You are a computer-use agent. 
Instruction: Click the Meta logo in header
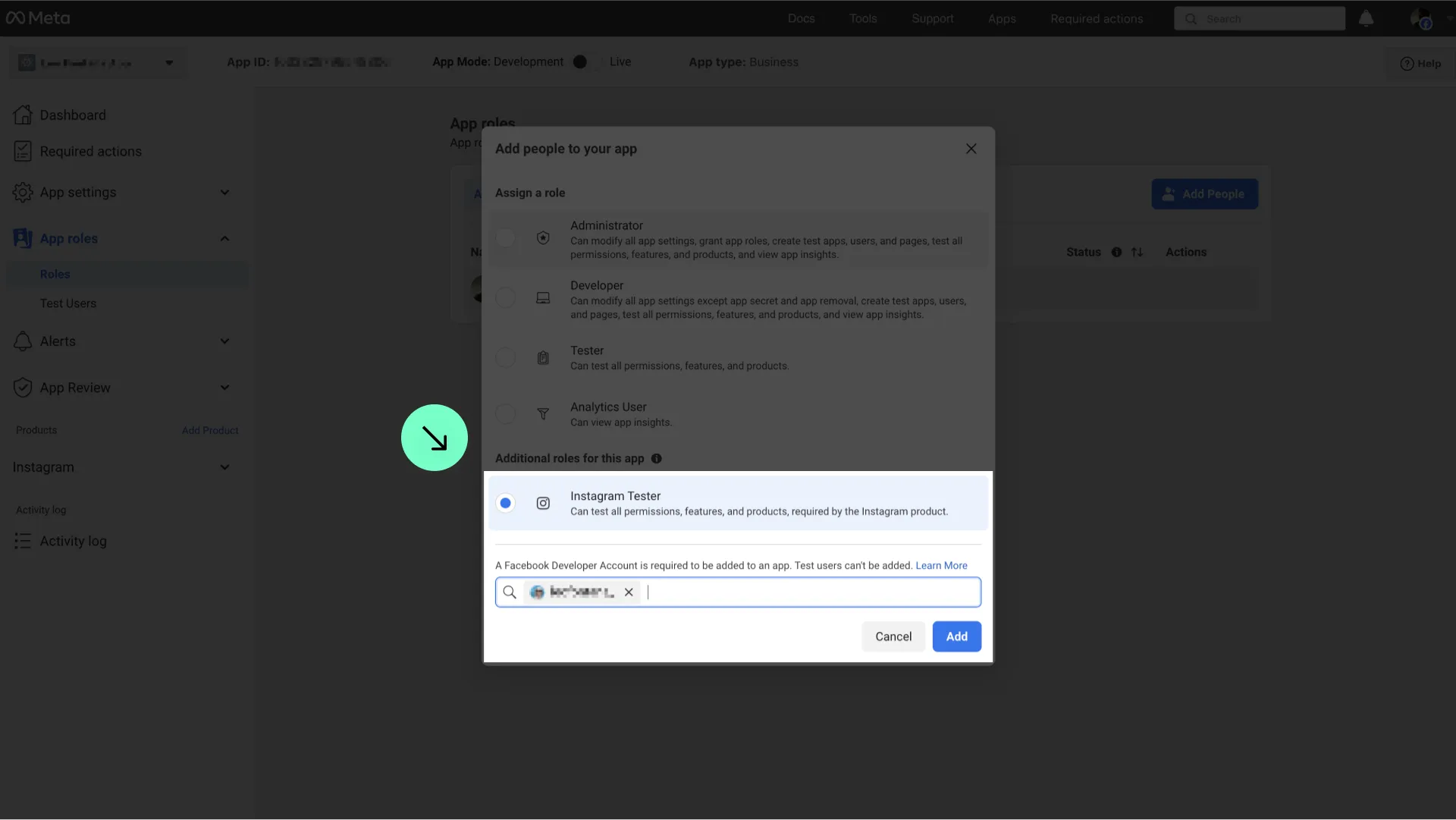[x=38, y=18]
